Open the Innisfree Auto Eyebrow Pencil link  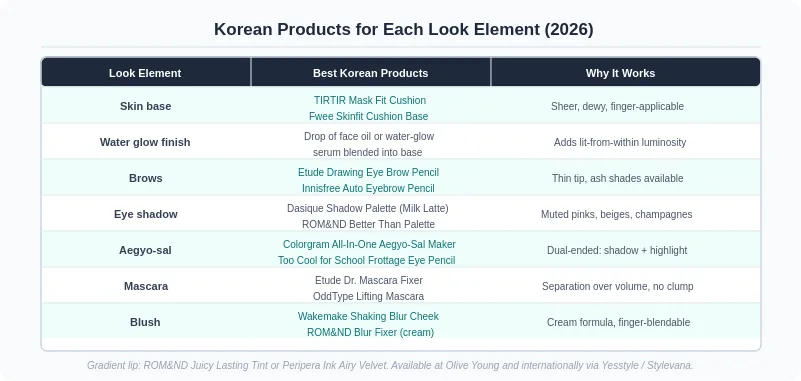(x=368, y=188)
